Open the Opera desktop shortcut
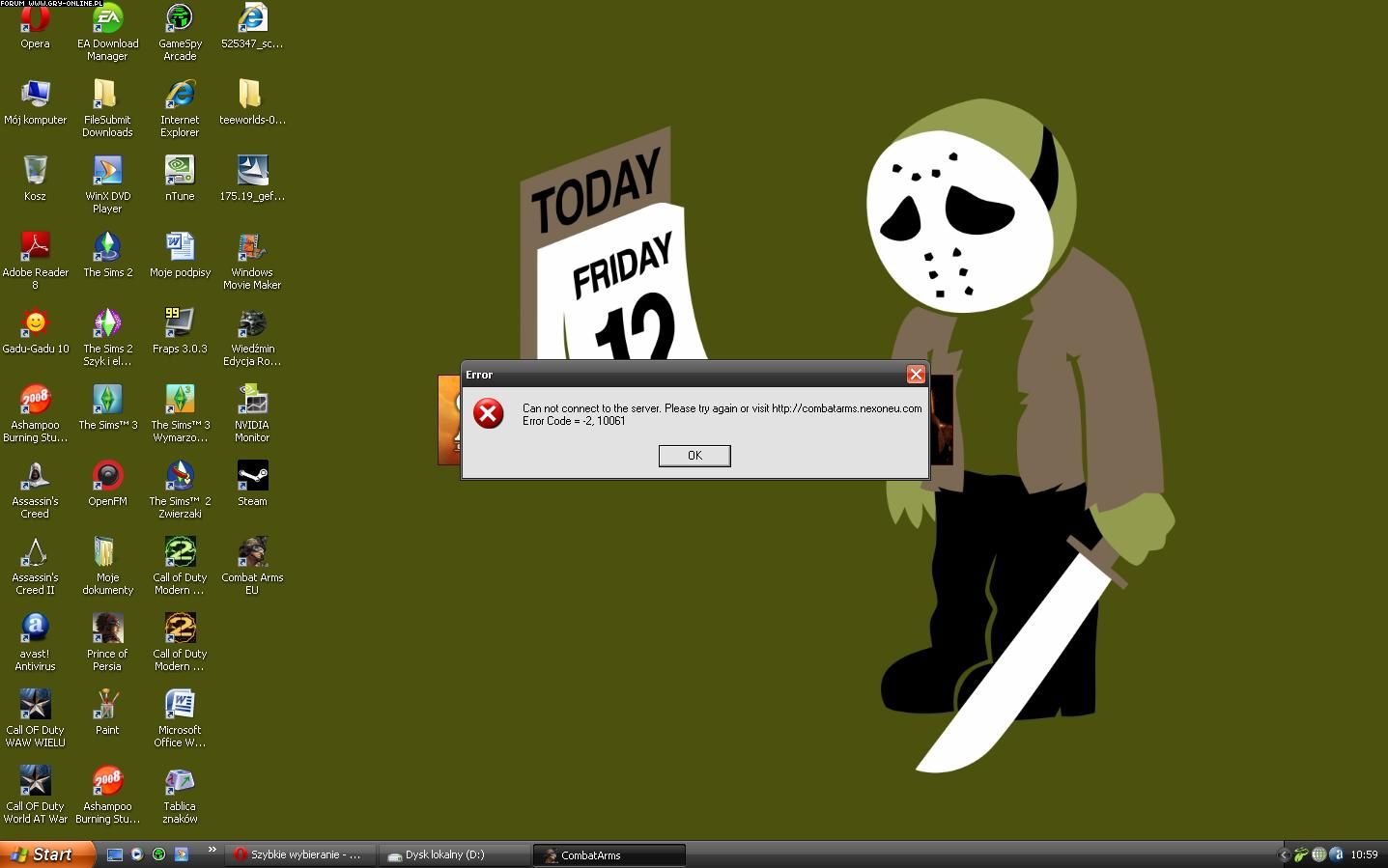This screenshot has height=868, width=1388. 35,26
